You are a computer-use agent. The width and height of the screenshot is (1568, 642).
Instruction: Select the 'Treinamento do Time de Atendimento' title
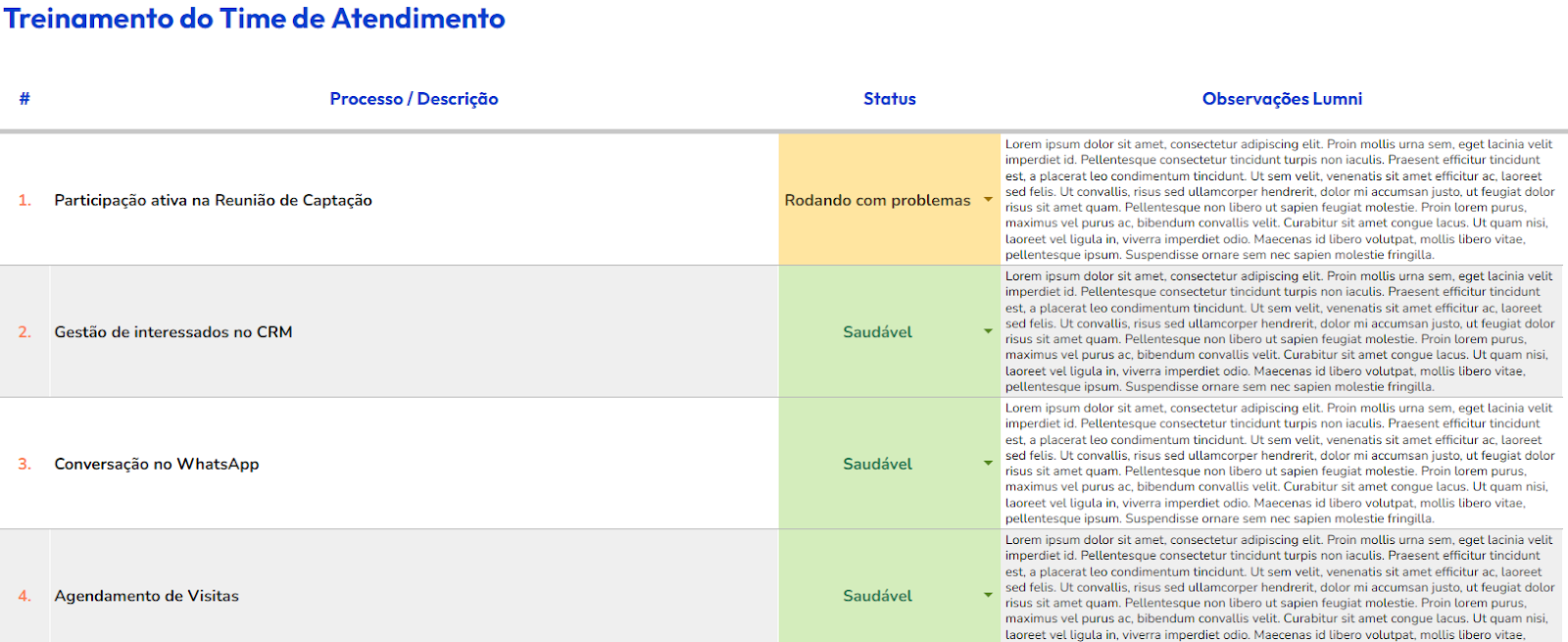click(x=255, y=19)
